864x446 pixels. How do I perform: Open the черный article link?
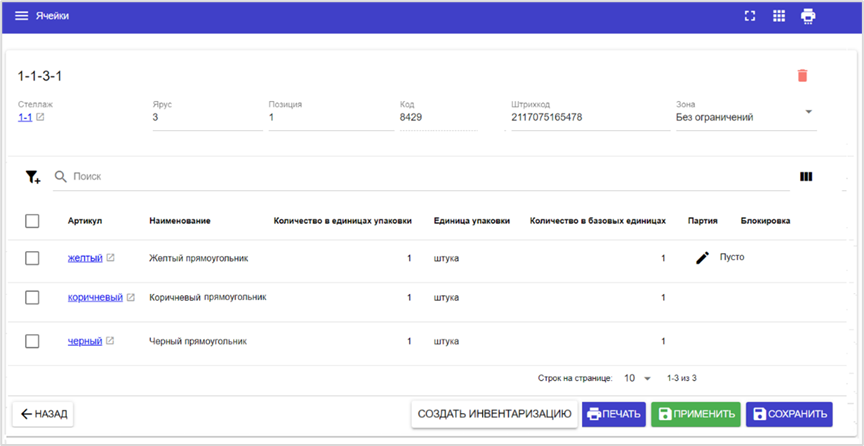click(84, 341)
